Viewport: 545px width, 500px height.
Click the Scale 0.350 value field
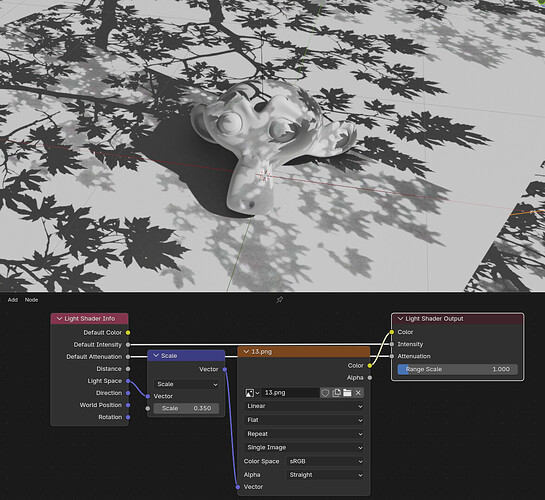pyautogui.click(x=186, y=408)
